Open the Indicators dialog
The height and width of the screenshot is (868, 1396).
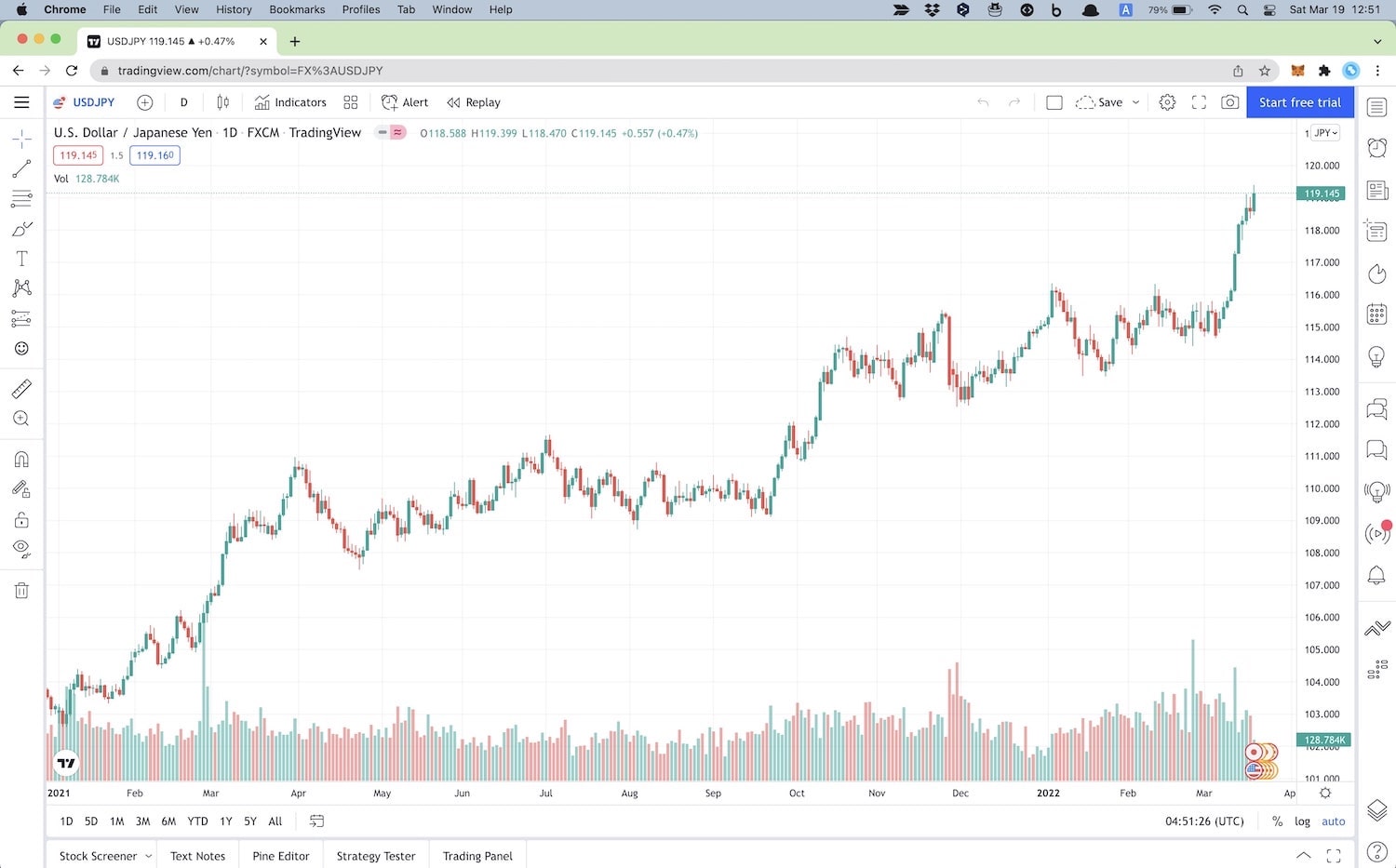coord(290,102)
